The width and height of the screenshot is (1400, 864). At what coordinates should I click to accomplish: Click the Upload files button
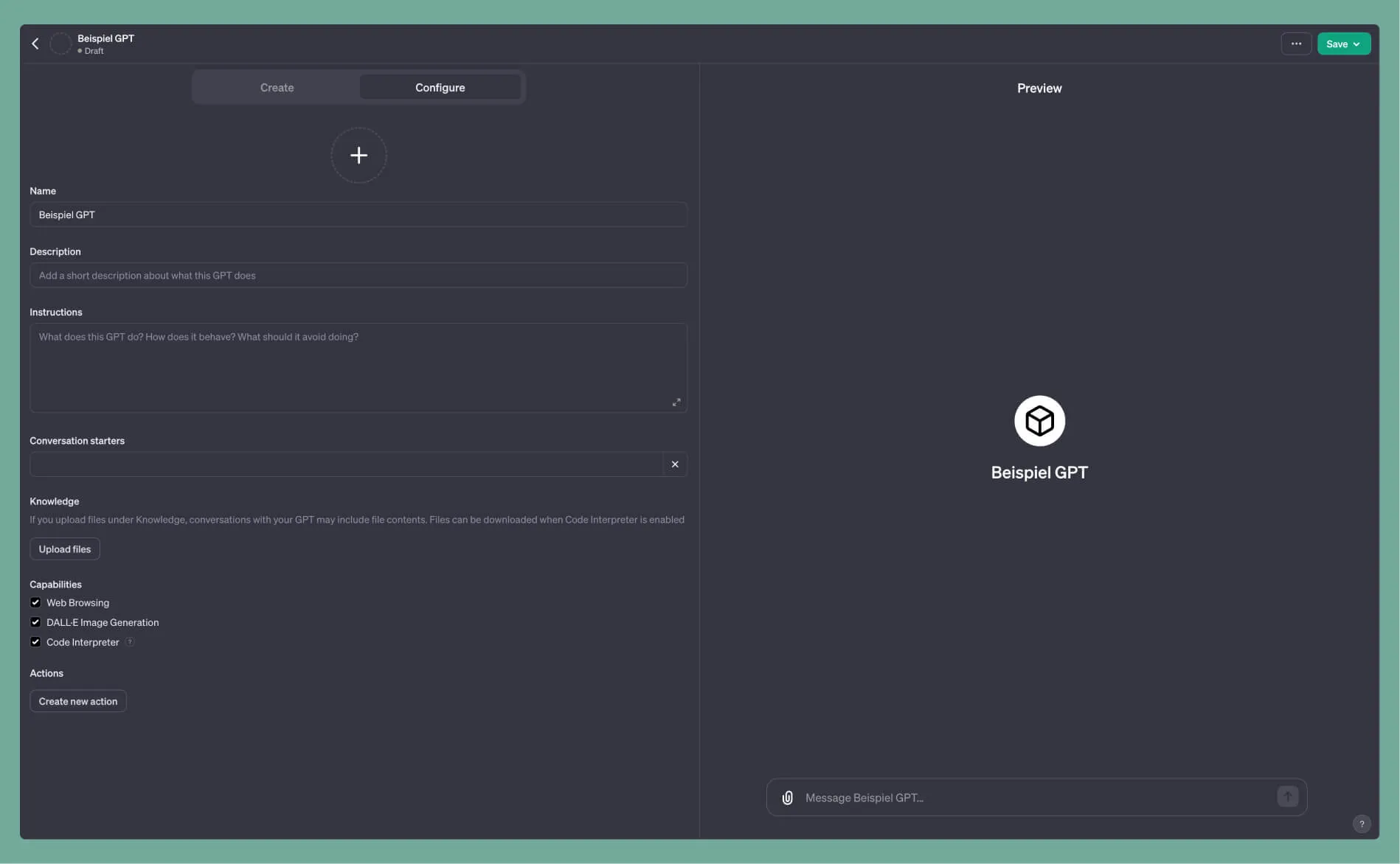point(64,548)
